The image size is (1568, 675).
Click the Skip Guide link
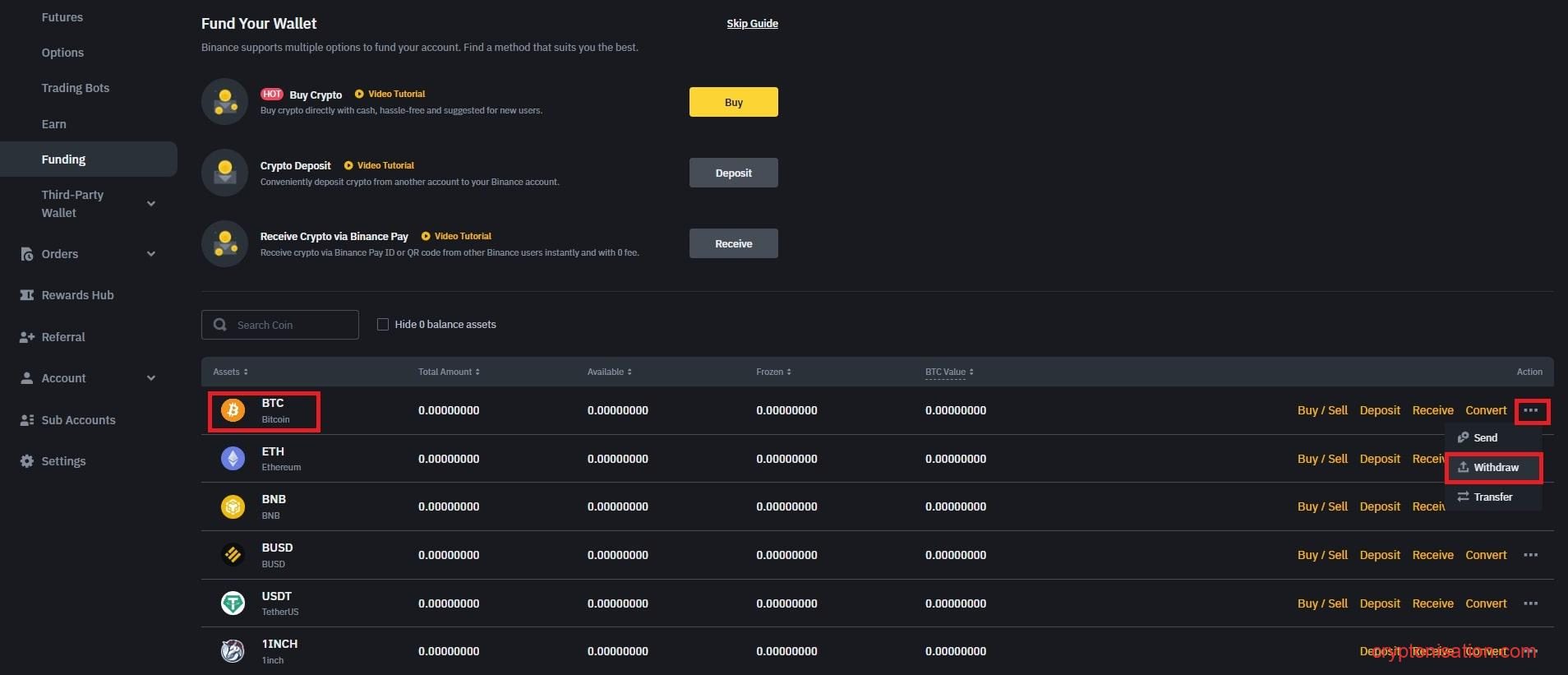751,24
